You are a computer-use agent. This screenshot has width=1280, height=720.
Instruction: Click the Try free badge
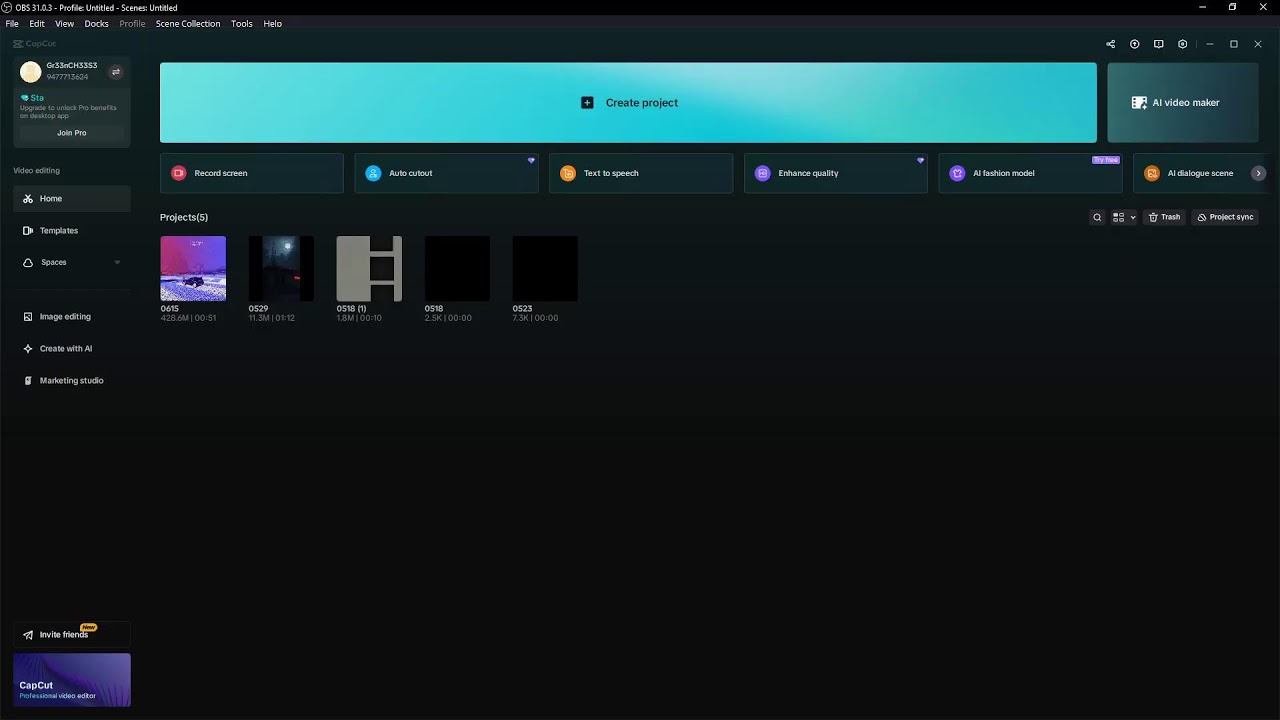tap(1106, 160)
